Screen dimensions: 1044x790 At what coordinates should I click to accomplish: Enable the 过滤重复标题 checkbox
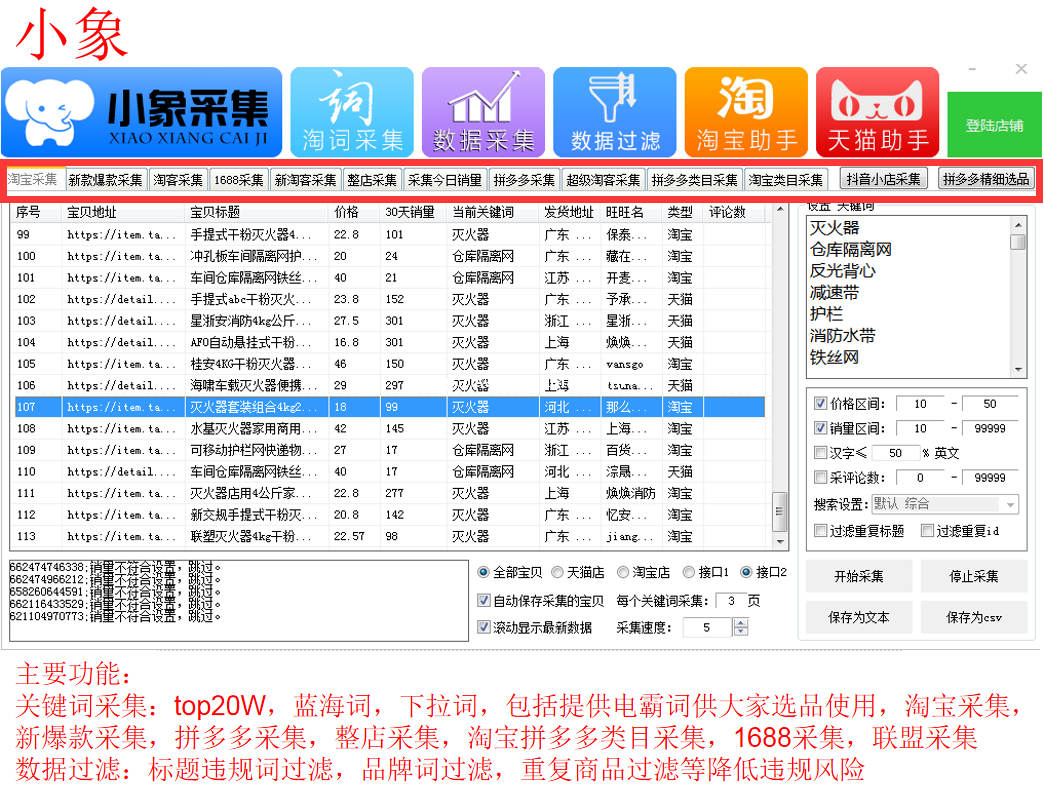click(820, 530)
